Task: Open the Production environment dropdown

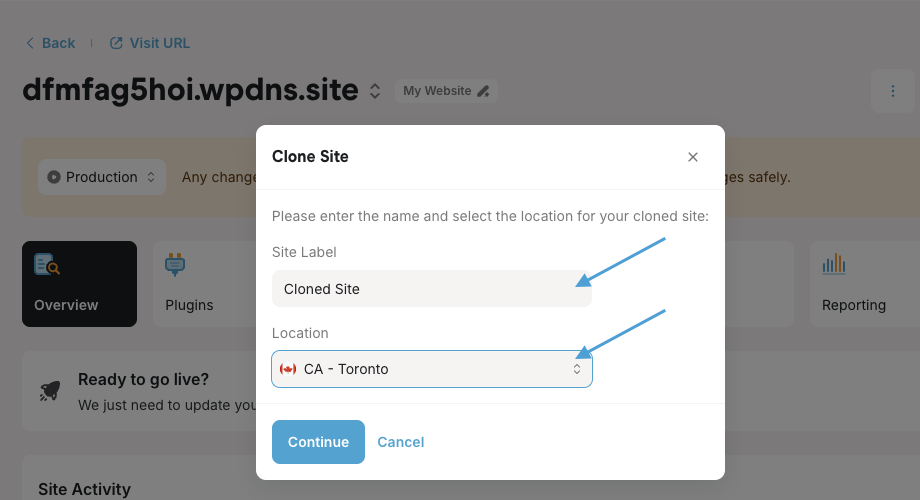Action: 102,177
